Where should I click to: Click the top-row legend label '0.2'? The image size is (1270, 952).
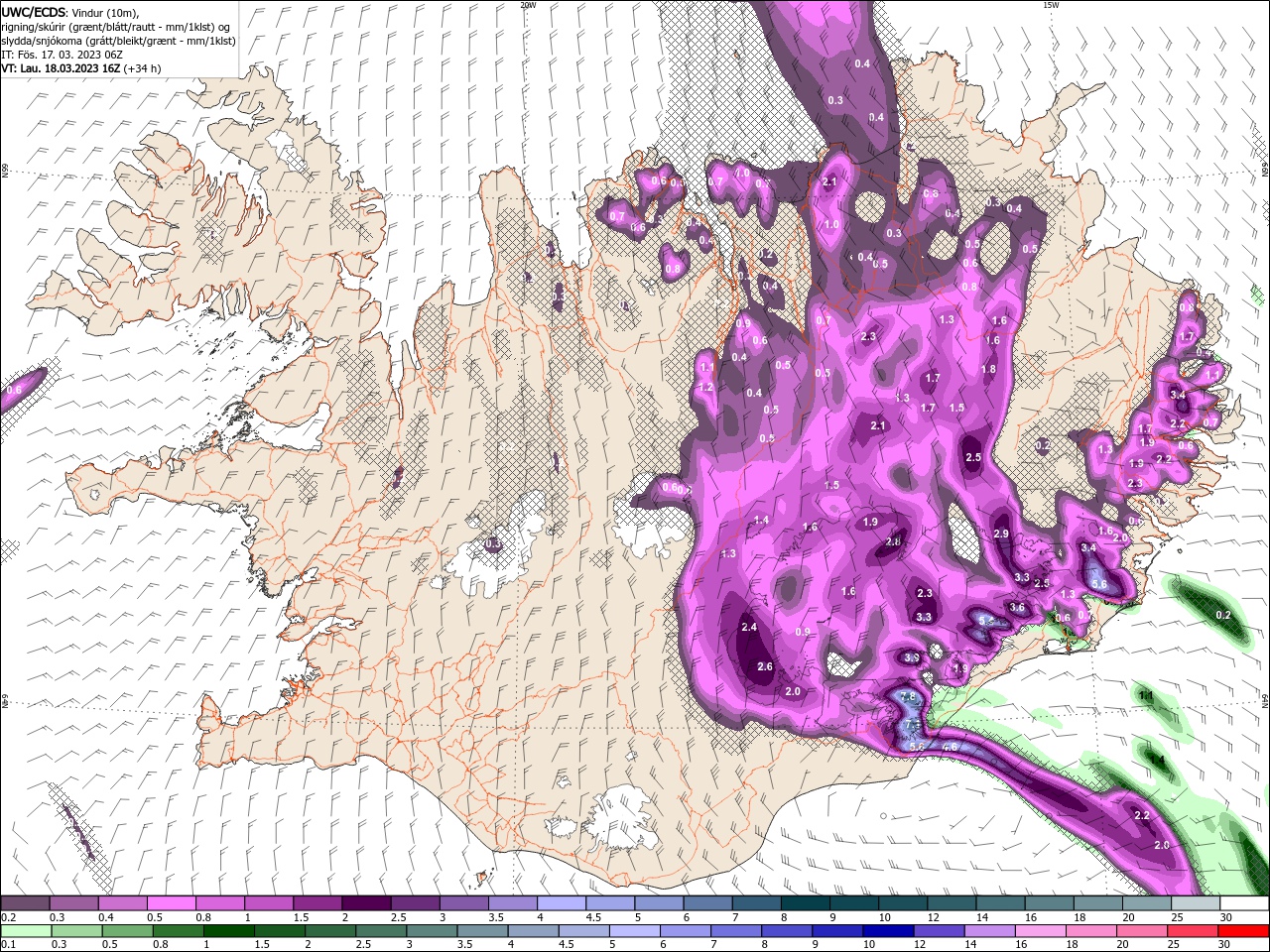(9, 917)
